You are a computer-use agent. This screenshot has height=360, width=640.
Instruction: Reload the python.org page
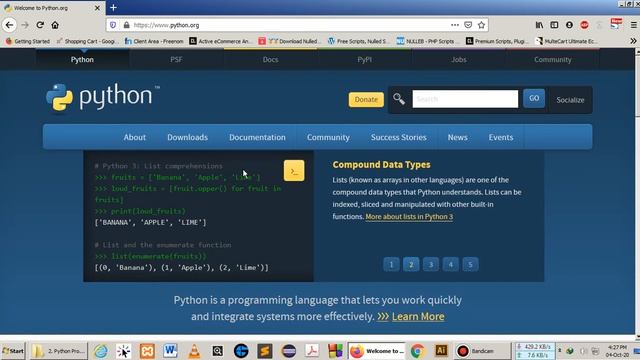coord(40,25)
